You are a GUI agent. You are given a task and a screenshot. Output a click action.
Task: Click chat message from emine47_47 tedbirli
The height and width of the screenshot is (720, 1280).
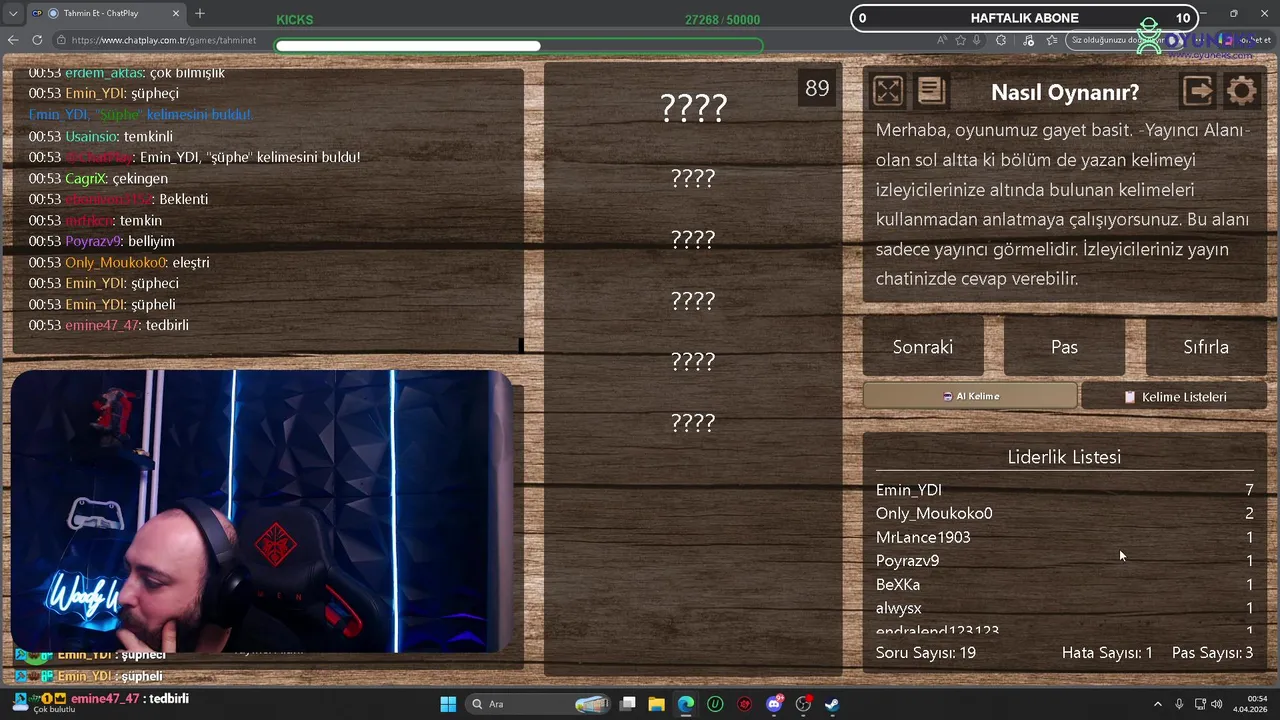[x=108, y=325]
